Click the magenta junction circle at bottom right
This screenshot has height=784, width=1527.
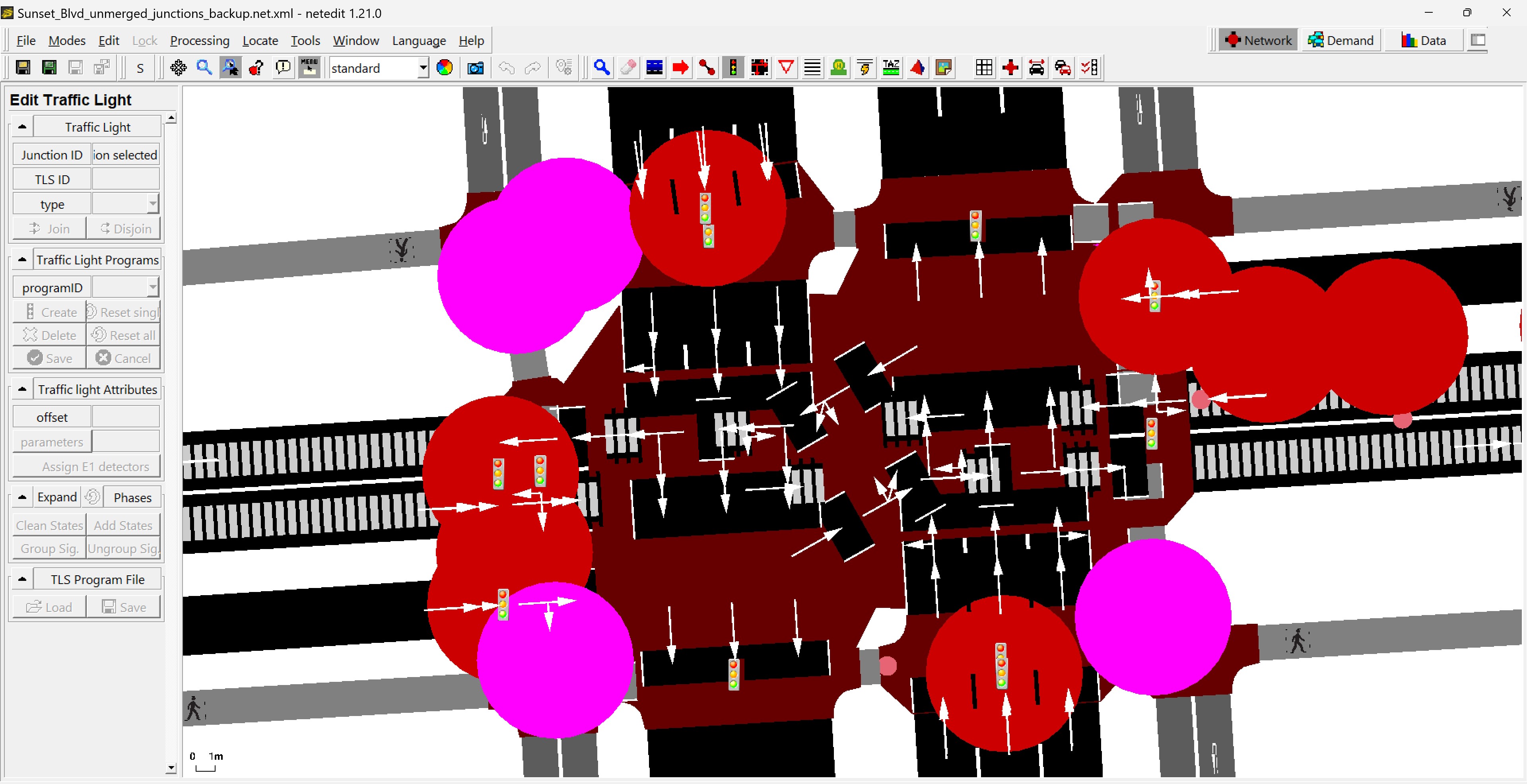point(1153,617)
